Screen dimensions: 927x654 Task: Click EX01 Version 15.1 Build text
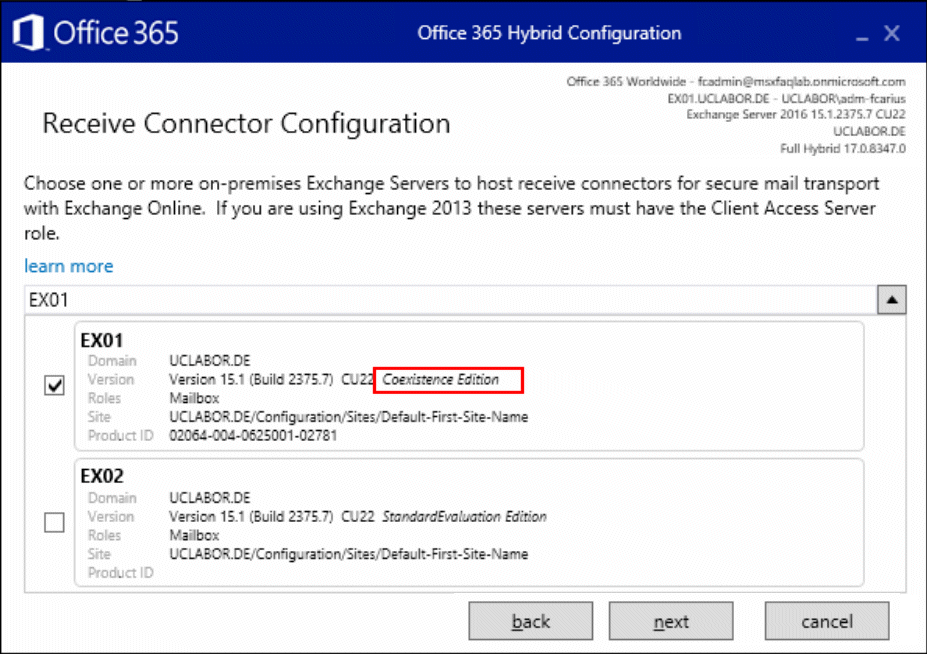(x=251, y=380)
